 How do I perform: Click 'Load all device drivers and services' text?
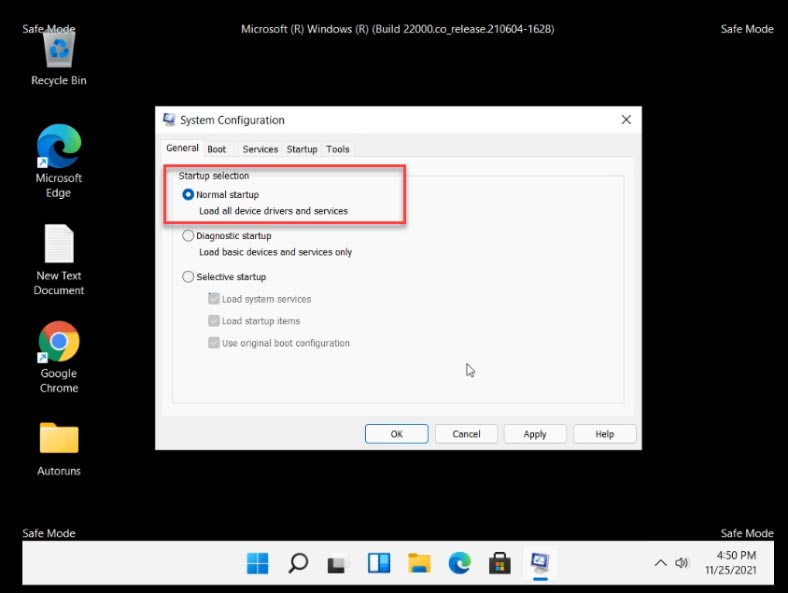pyautogui.click(x=273, y=211)
